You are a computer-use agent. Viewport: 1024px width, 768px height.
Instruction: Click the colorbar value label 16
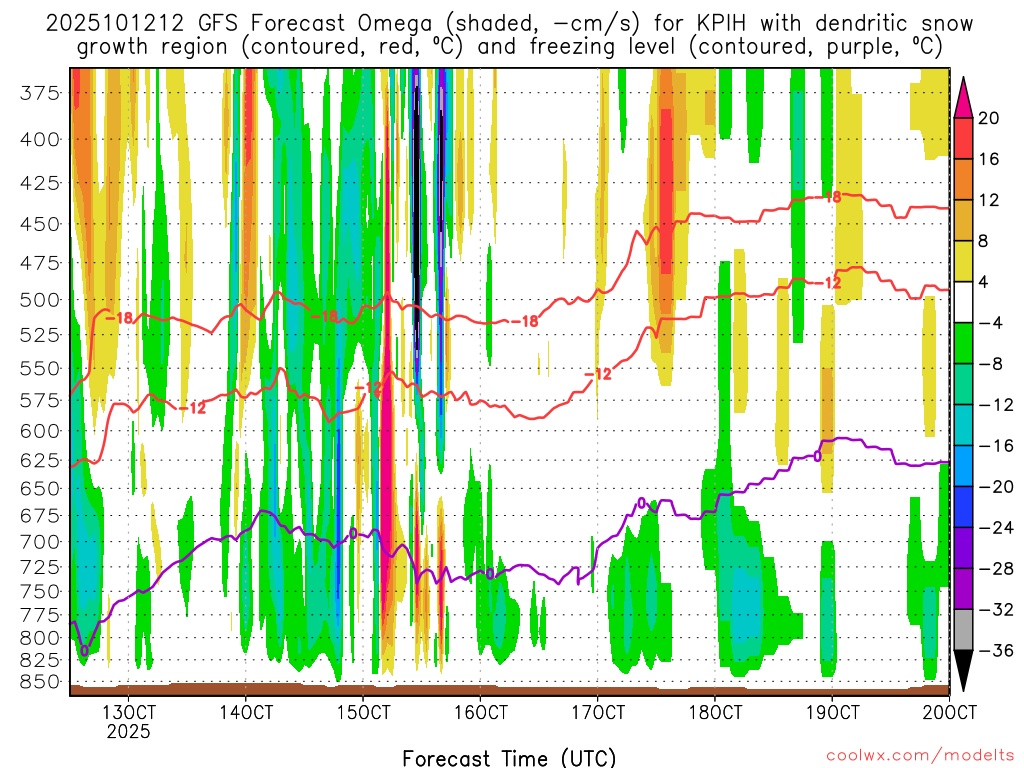(x=989, y=159)
